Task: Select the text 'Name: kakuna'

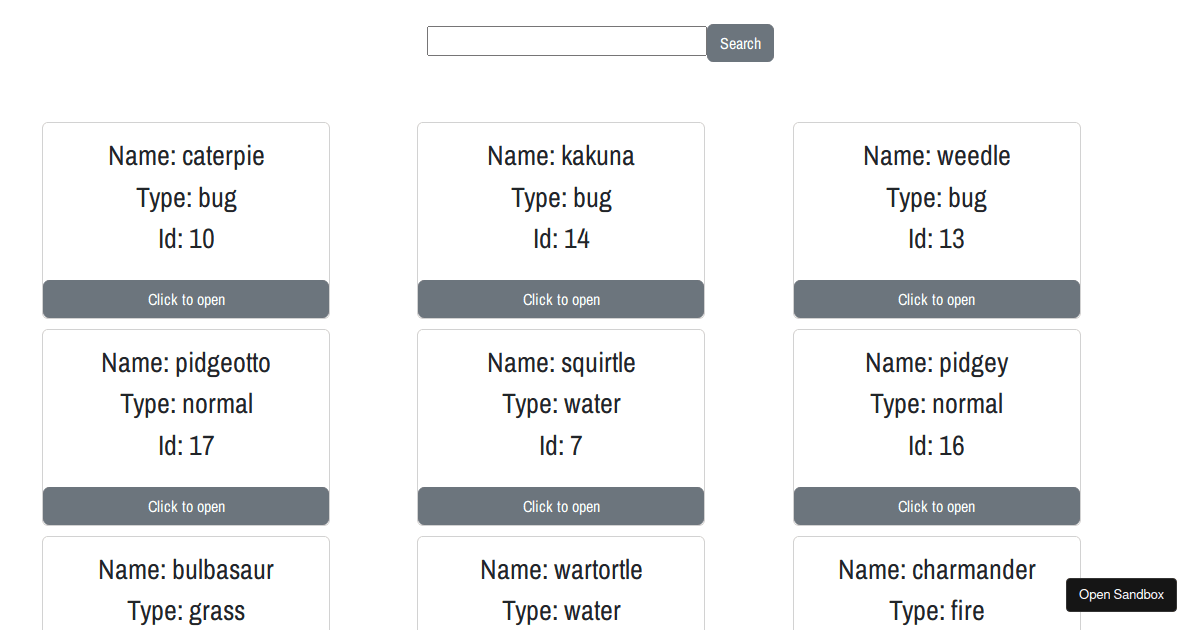Action: (561, 156)
